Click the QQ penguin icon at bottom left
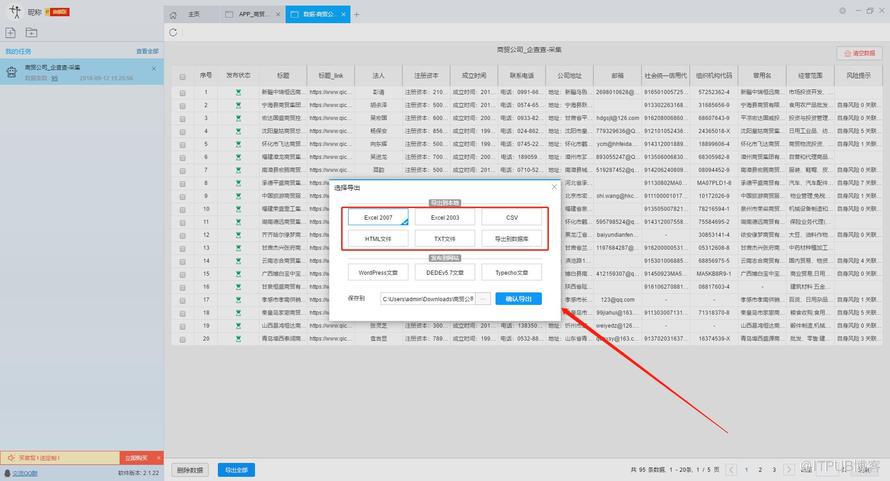Viewport: 890px width, 481px height. [x=7, y=473]
